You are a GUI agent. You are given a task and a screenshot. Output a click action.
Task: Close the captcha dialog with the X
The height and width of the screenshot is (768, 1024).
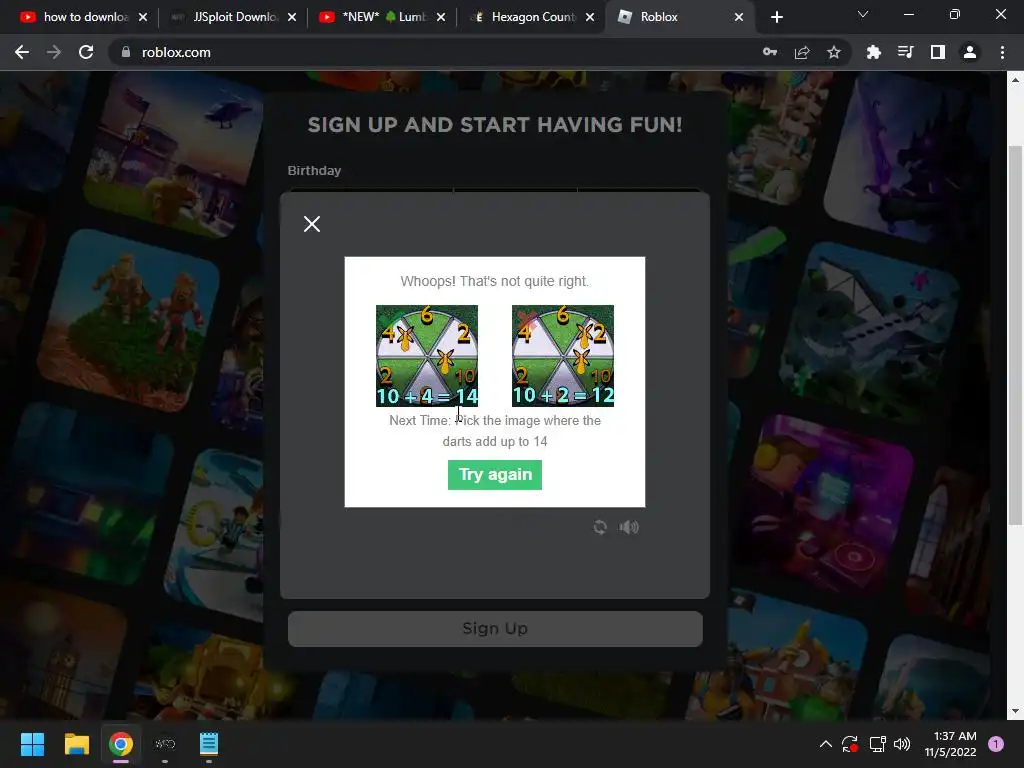coord(312,224)
